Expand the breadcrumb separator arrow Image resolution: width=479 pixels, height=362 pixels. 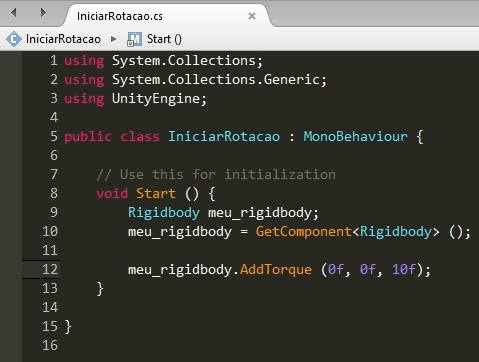tap(114, 39)
